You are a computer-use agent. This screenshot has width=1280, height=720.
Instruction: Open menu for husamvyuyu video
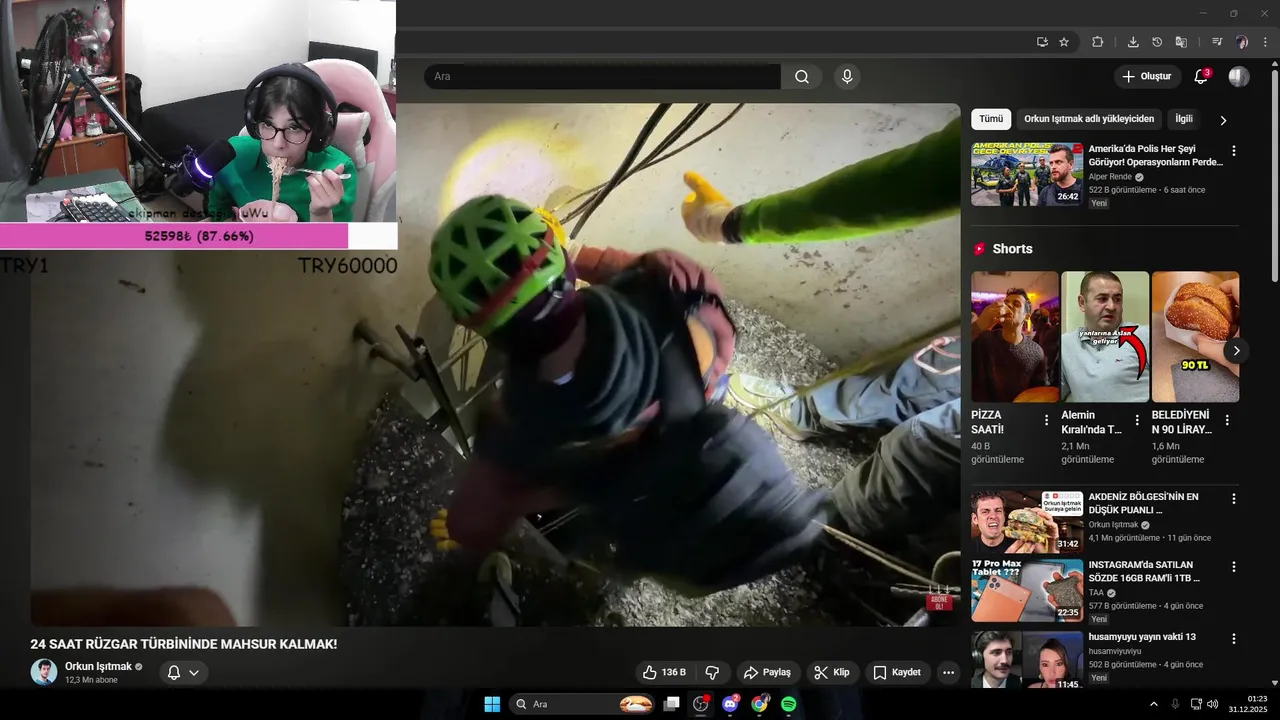pos(1233,638)
